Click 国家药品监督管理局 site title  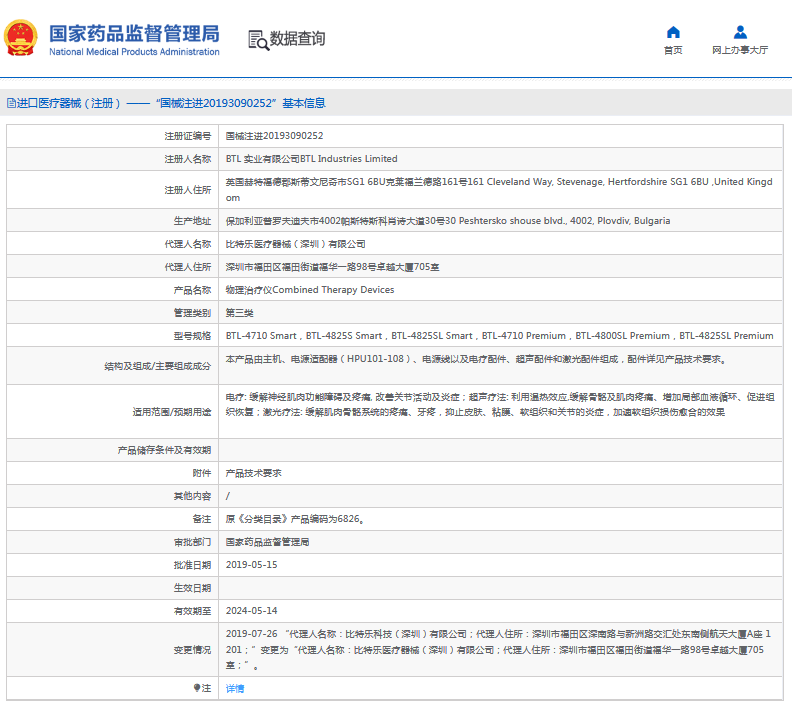pos(134,33)
